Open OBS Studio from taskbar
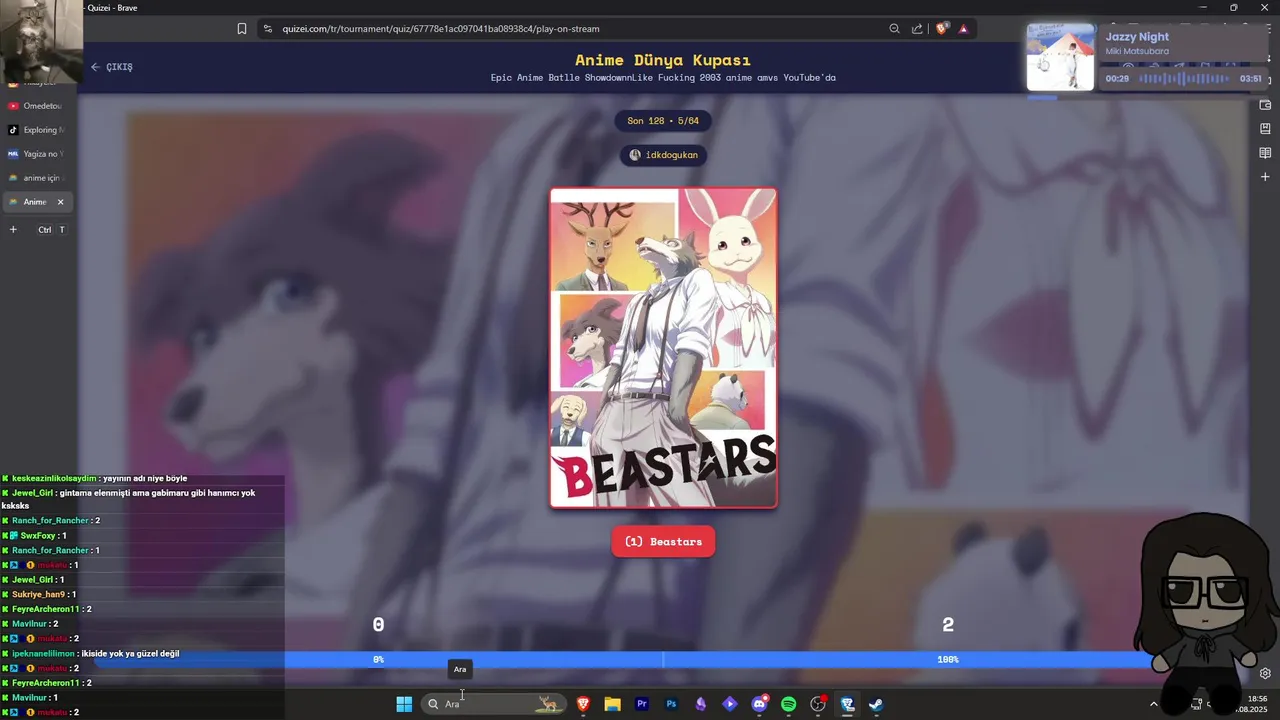The width and height of the screenshot is (1280, 720). [818, 704]
